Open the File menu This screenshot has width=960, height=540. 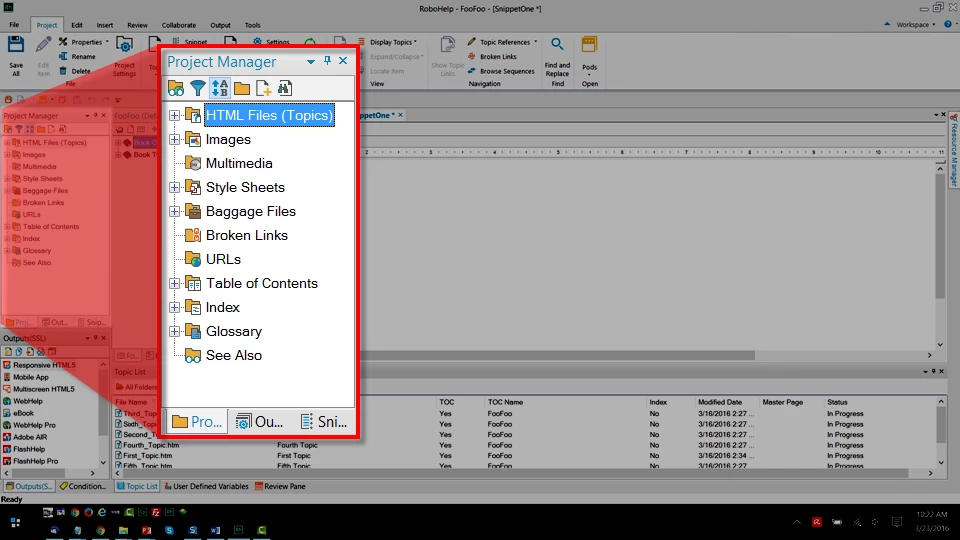14,25
